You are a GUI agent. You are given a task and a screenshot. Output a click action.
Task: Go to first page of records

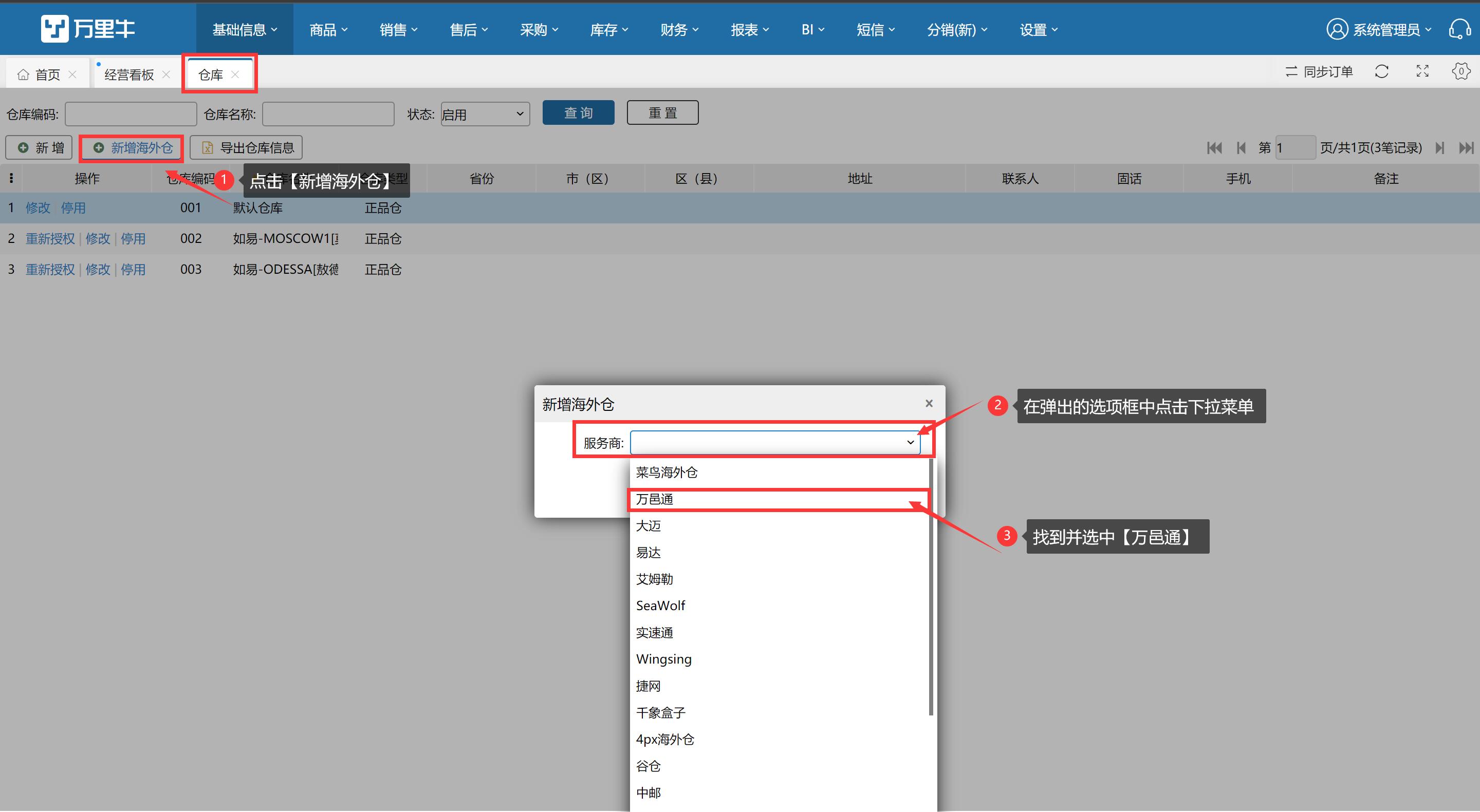[1214, 148]
